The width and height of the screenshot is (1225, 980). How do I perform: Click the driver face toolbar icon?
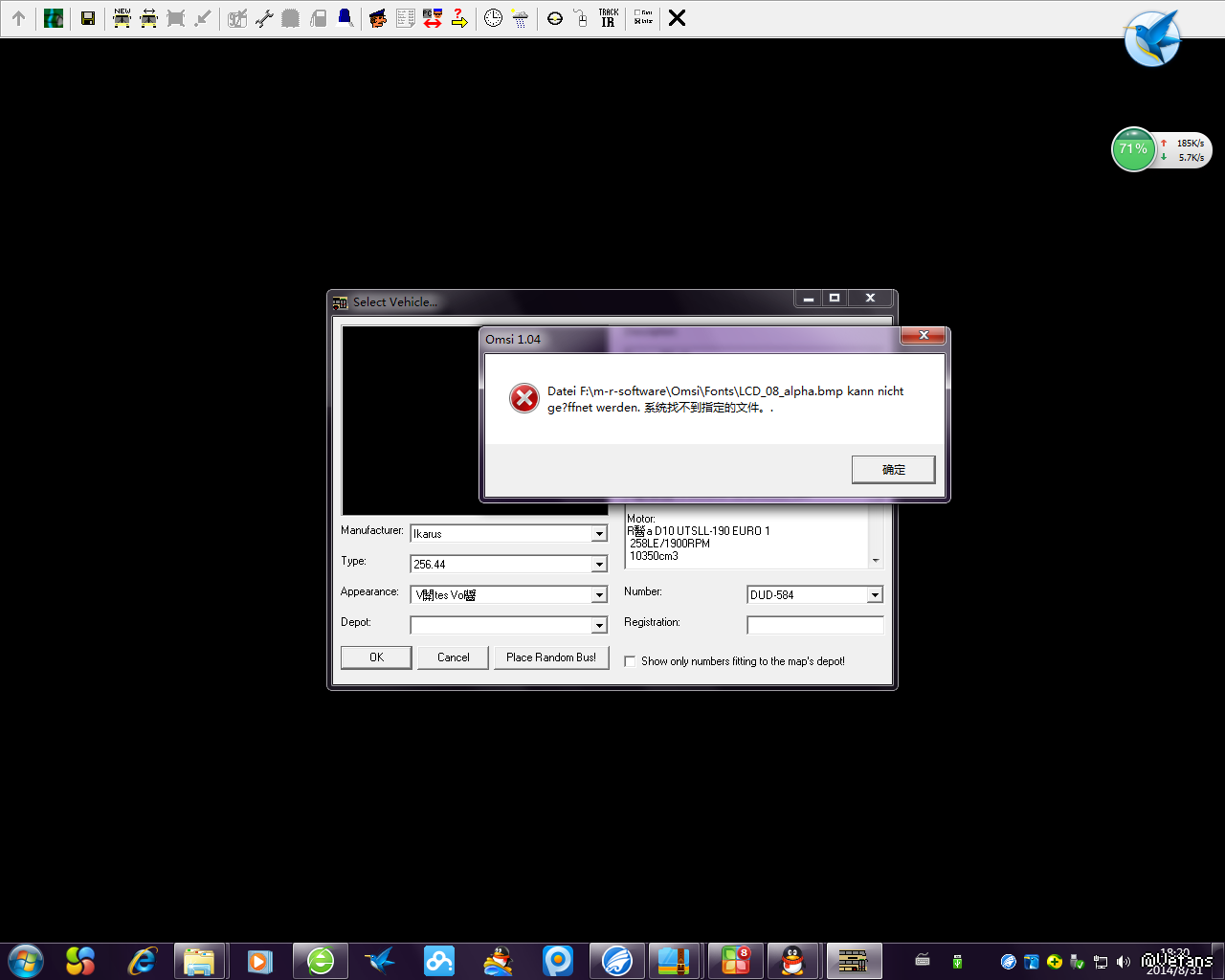379,18
